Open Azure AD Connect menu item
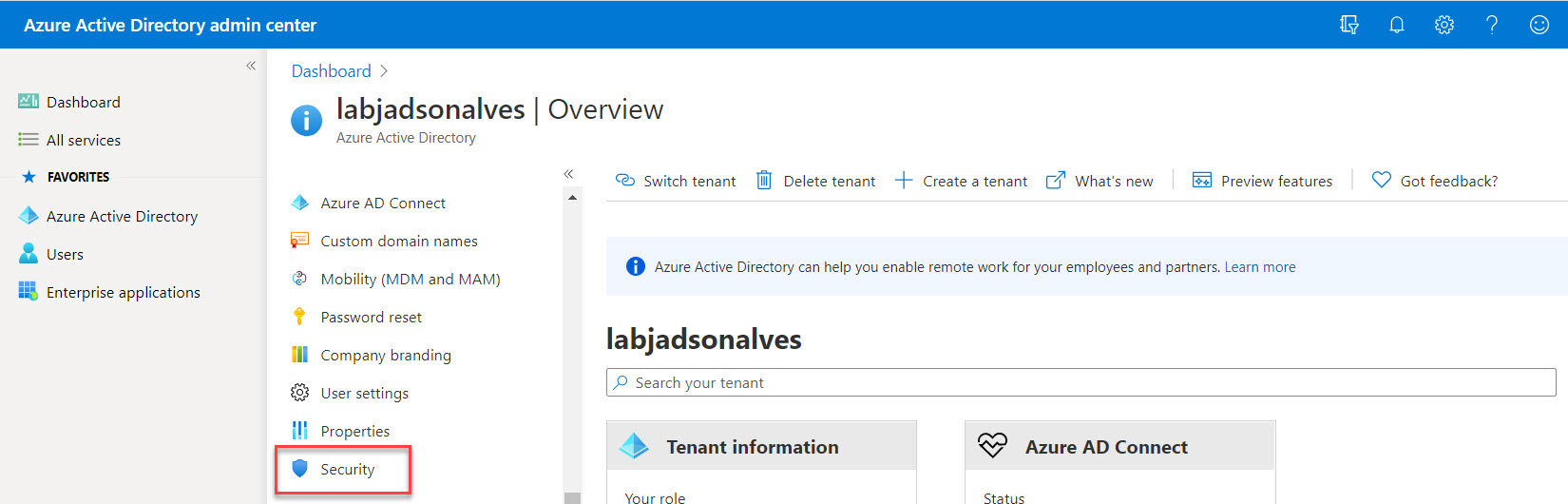Viewport: 1568px width, 504px height. (x=382, y=203)
